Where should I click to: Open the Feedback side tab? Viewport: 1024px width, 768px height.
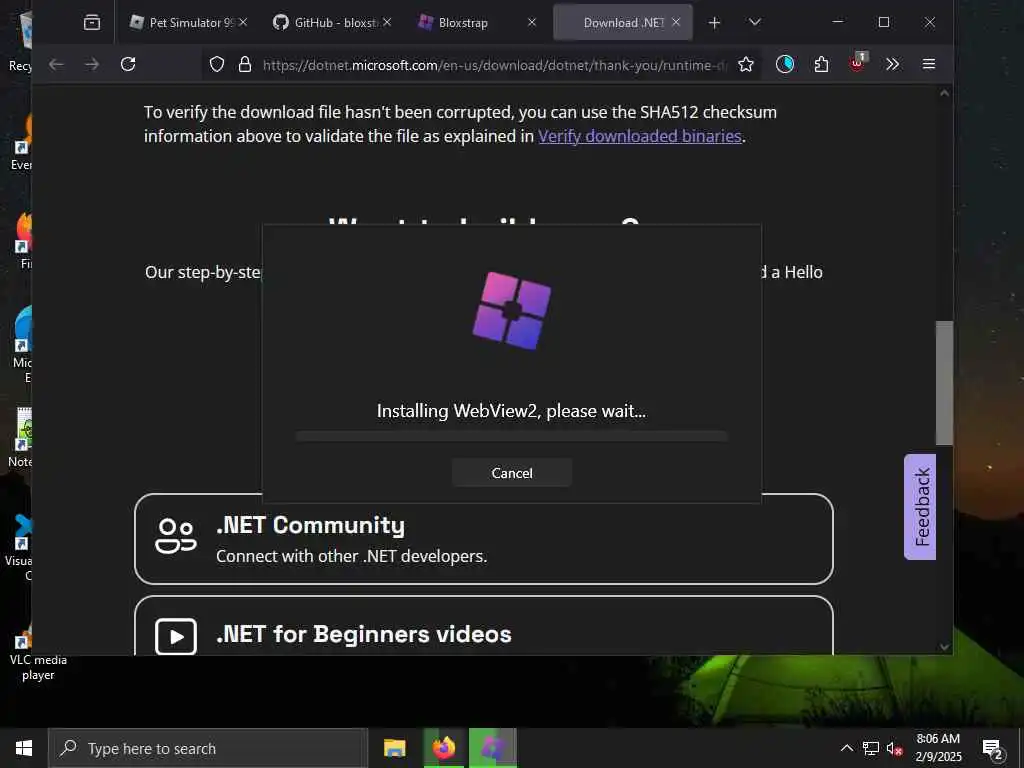(920, 507)
